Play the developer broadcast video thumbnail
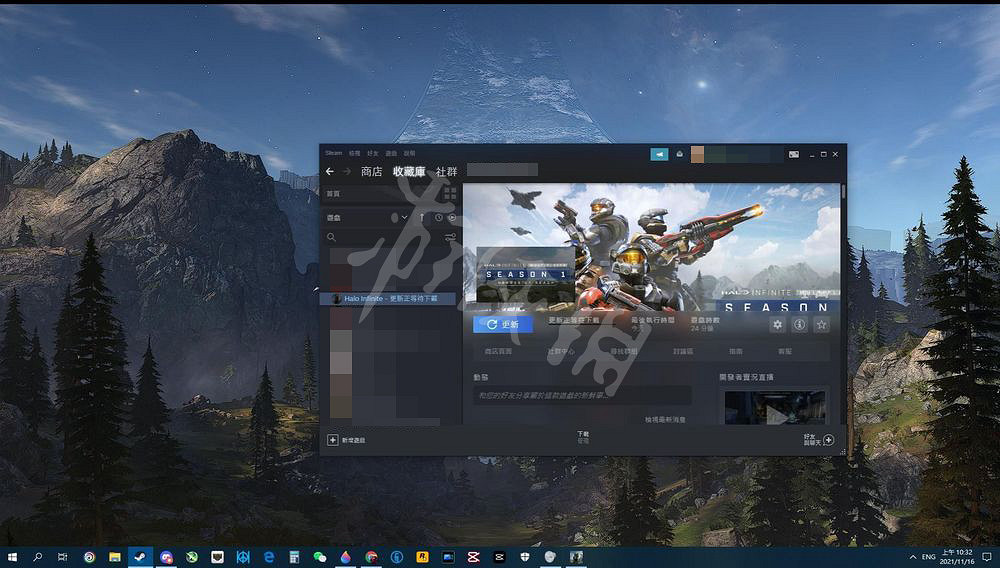The width and height of the screenshot is (1000, 568). click(x=772, y=407)
